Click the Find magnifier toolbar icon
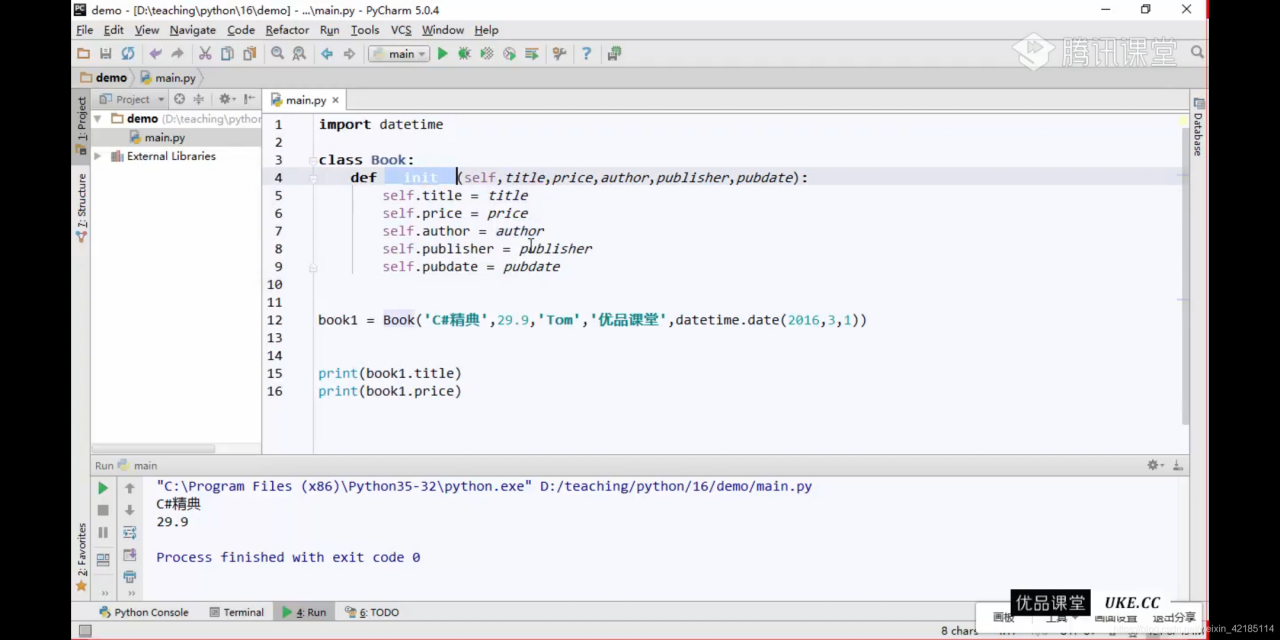The height and width of the screenshot is (640, 1280). (x=277, y=54)
